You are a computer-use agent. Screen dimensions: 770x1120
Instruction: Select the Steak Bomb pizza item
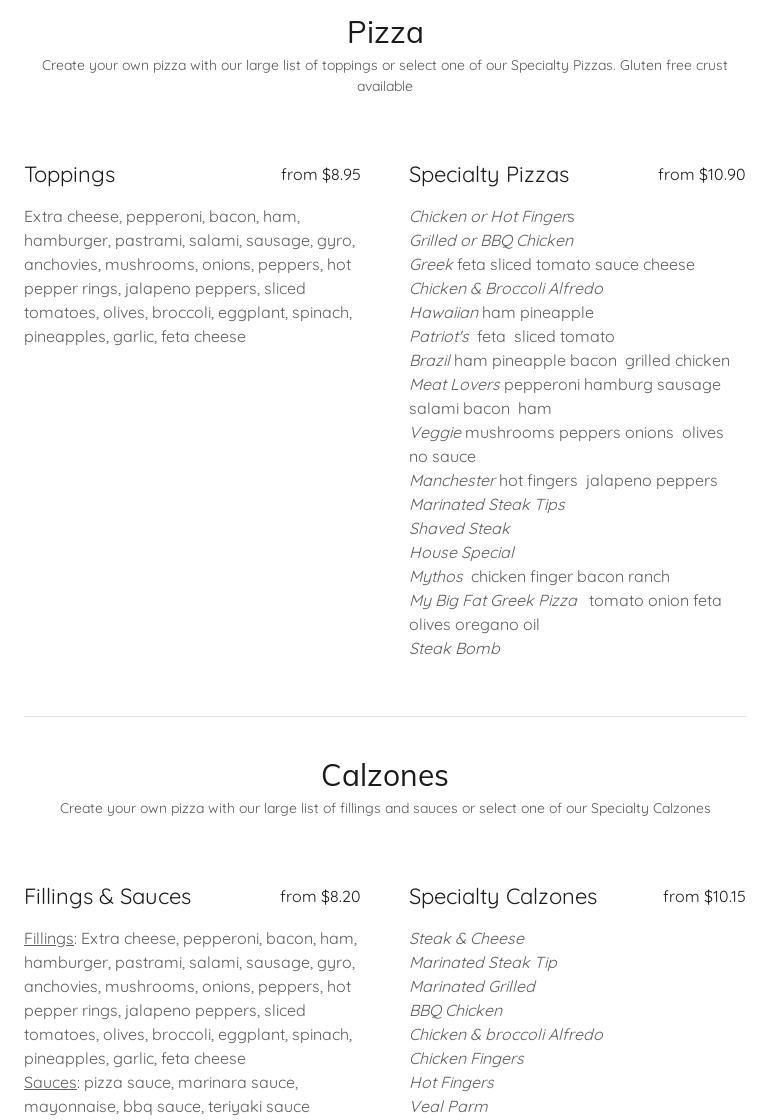point(455,649)
